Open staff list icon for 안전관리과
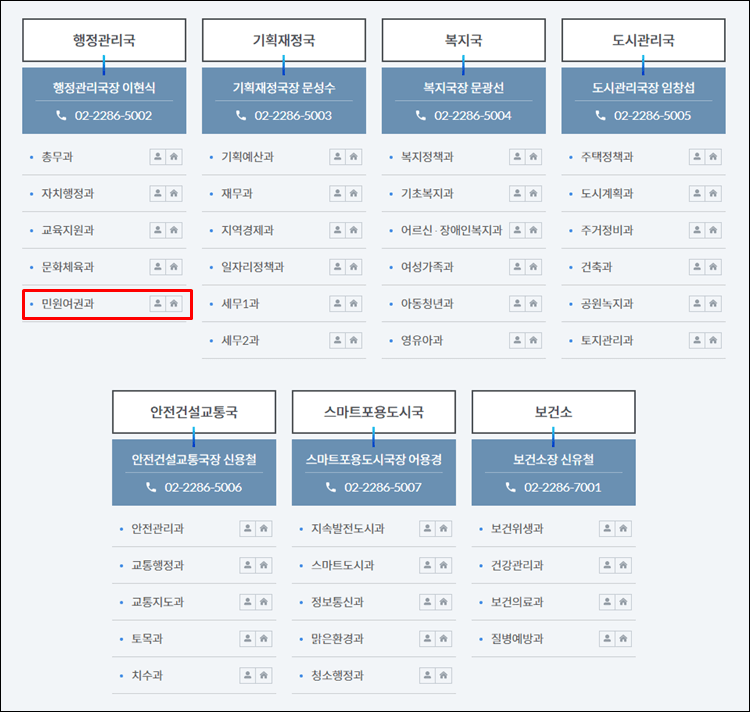The height and width of the screenshot is (712, 750). coord(247,528)
